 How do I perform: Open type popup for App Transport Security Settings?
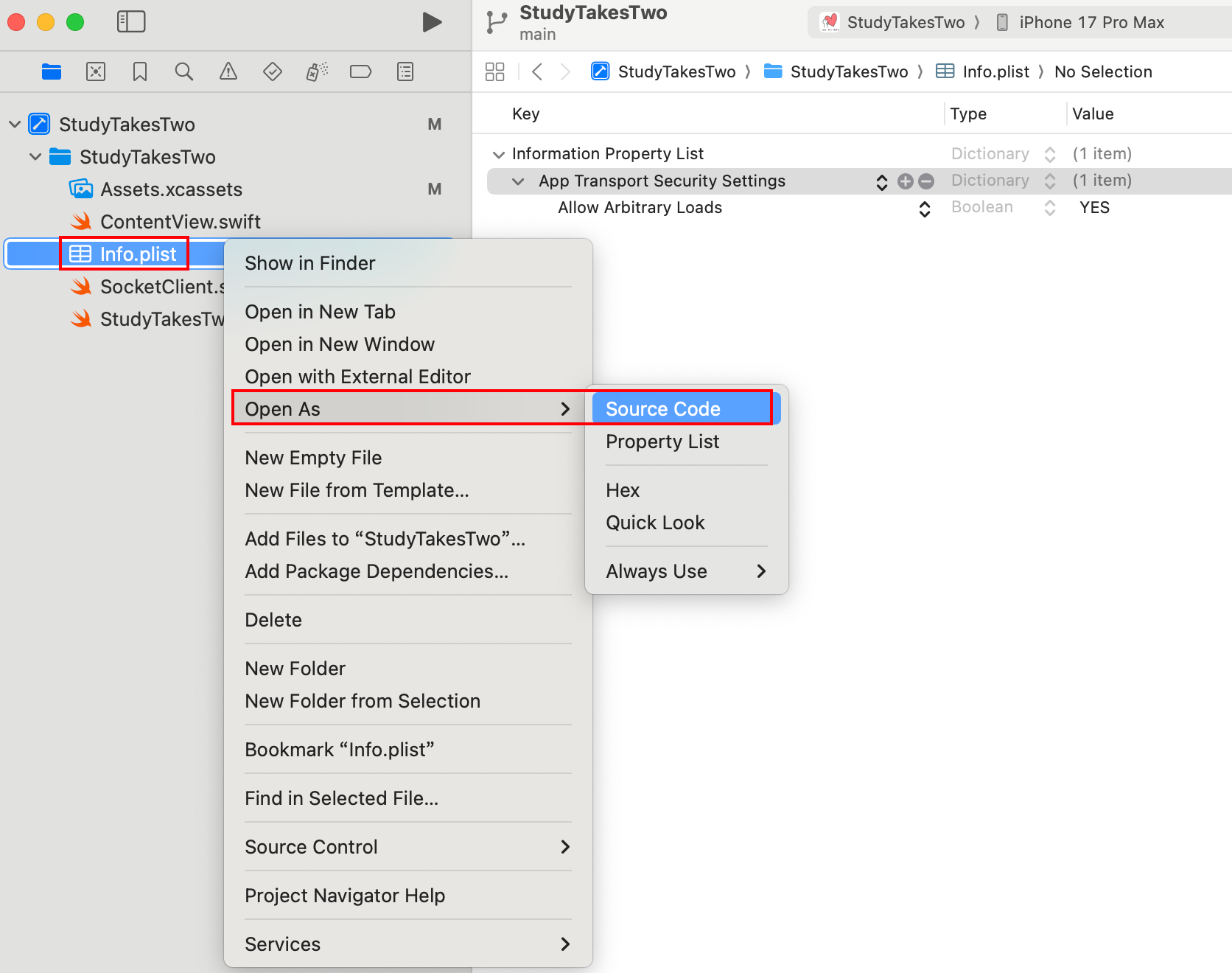1050,181
